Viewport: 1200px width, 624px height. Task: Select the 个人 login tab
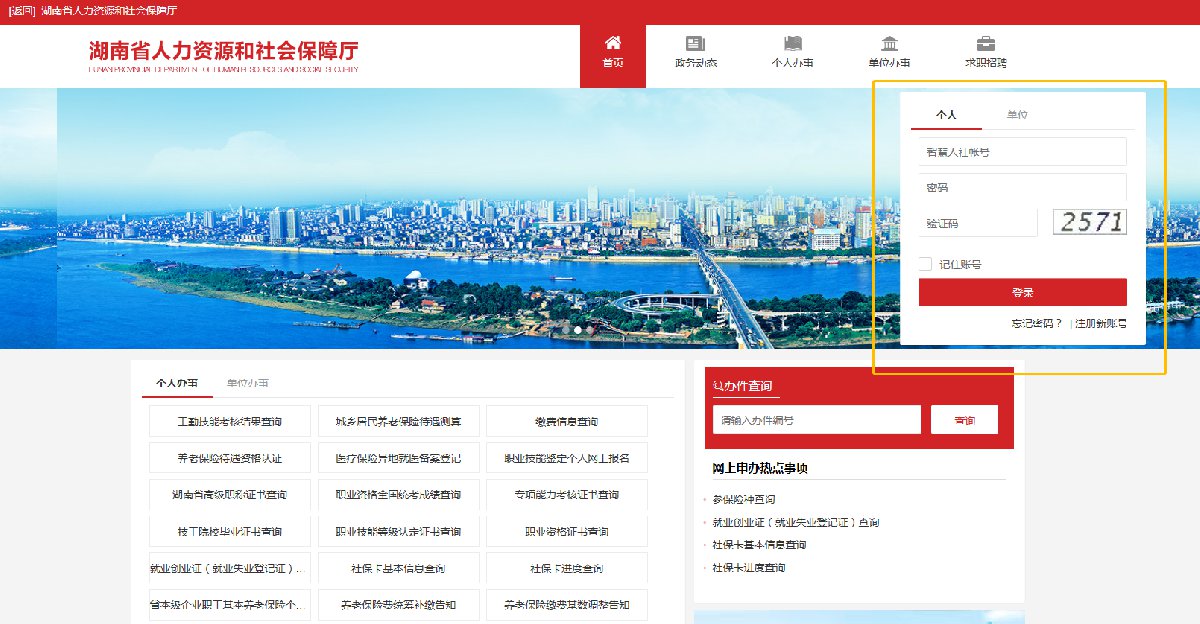[945, 115]
